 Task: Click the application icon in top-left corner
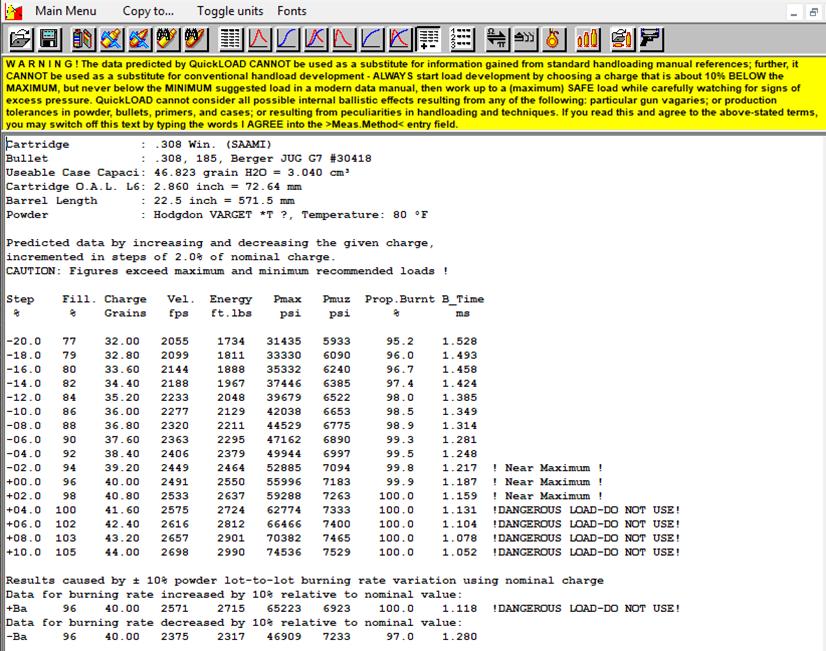12,11
